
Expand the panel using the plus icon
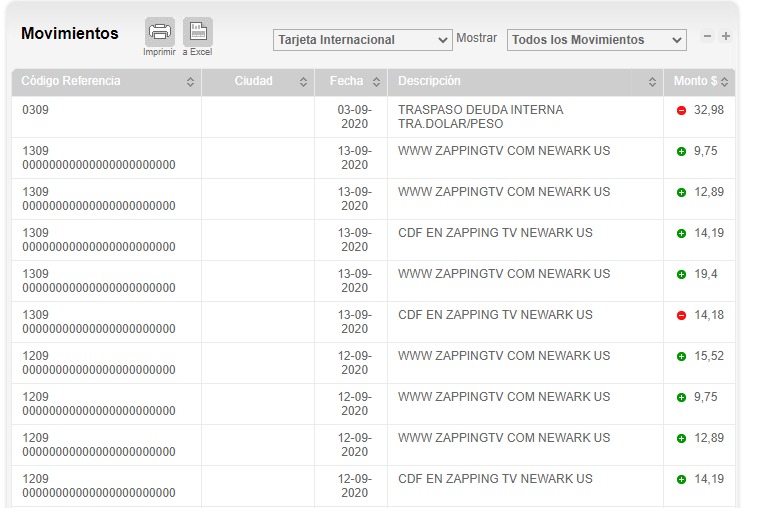[726, 36]
